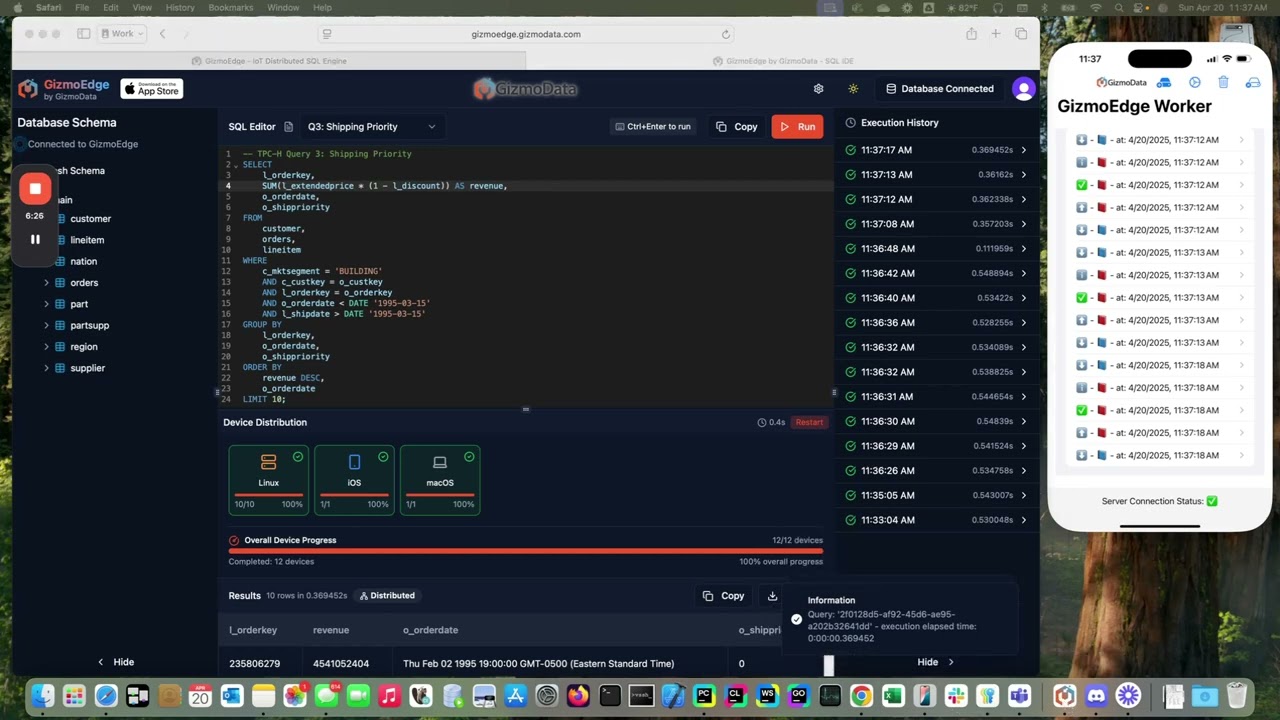Open the settings gear in GizmoEdge header

coord(818,89)
